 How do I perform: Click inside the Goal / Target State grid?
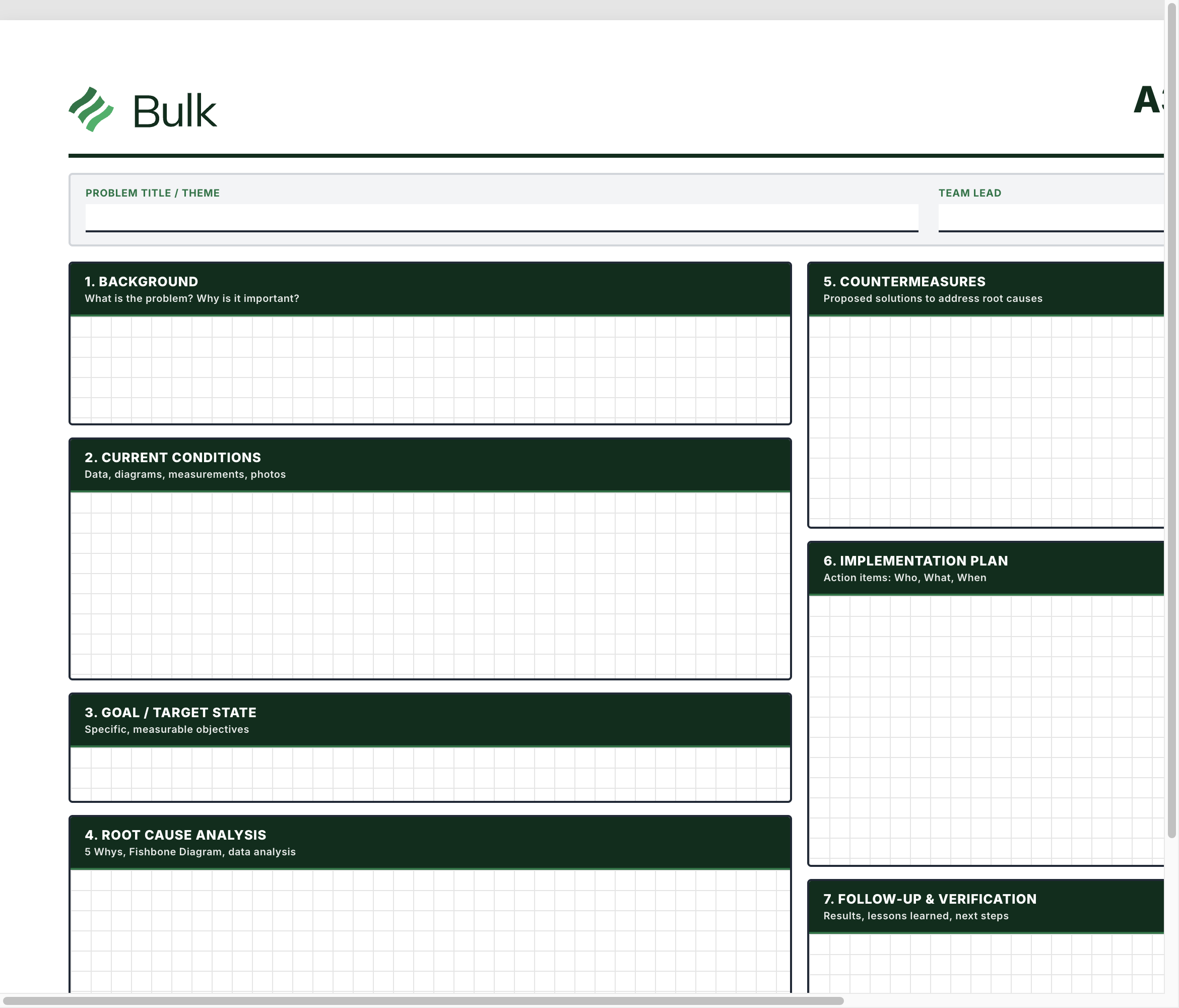[x=430, y=774]
